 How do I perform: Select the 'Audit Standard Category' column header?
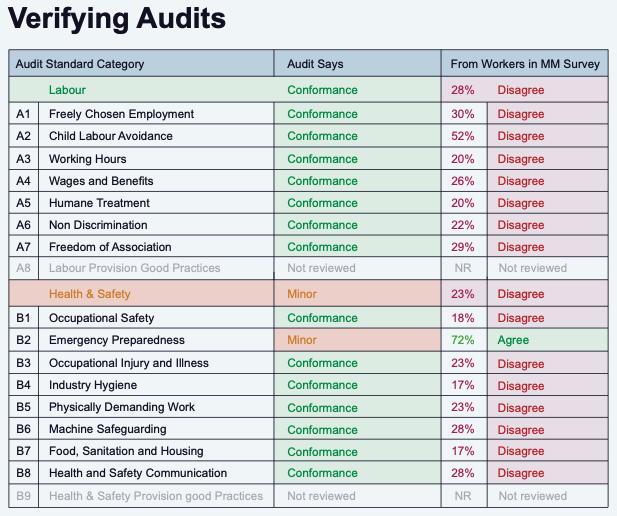tap(80, 64)
